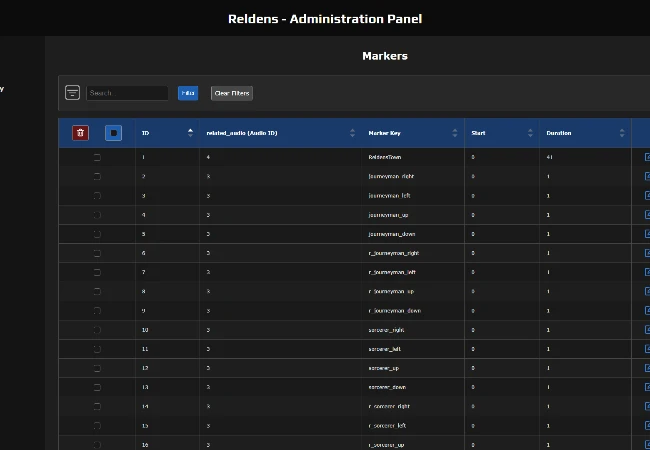Click the r_sorcerer_right marker key

coord(389,406)
